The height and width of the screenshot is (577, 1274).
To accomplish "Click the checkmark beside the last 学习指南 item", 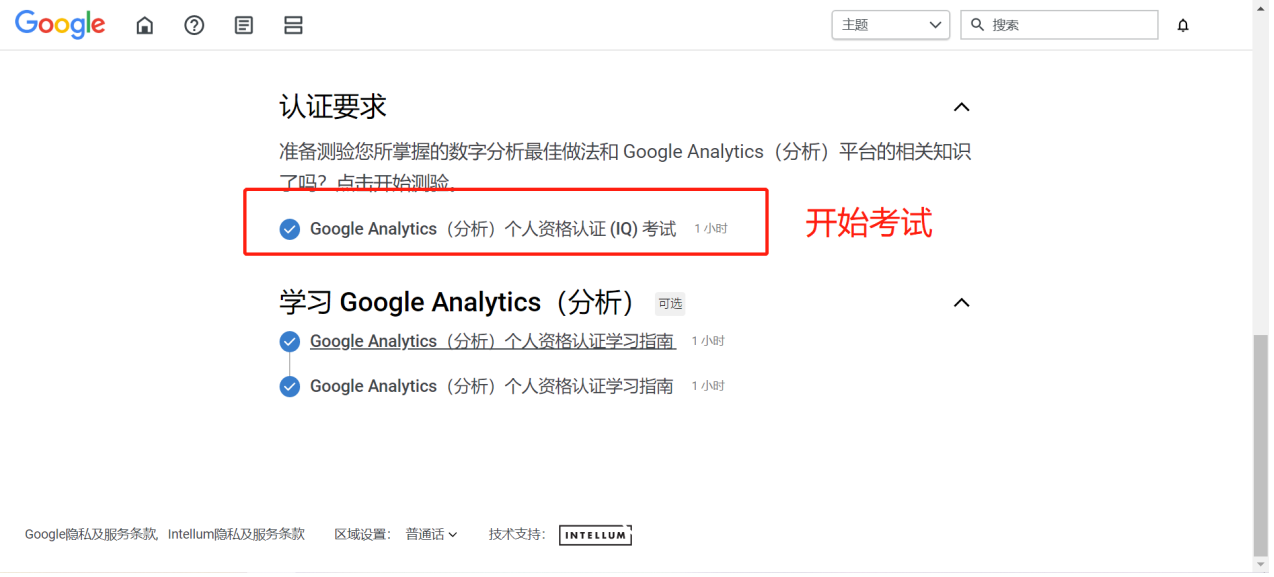I will pyautogui.click(x=289, y=386).
